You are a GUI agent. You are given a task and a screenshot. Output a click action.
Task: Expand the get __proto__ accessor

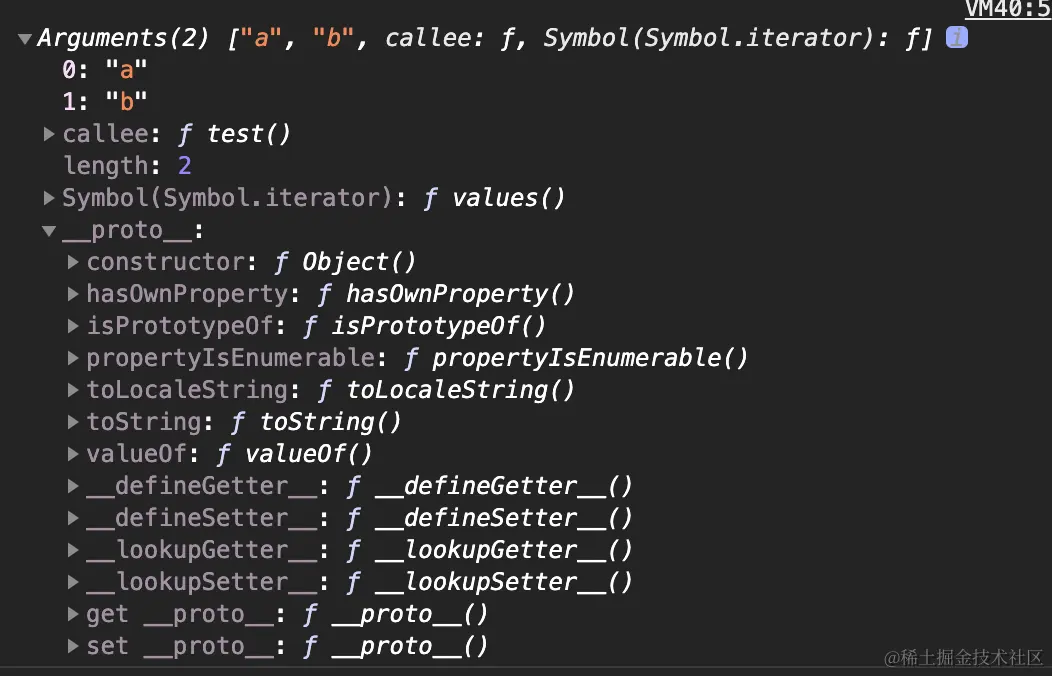(x=74, y=614)
